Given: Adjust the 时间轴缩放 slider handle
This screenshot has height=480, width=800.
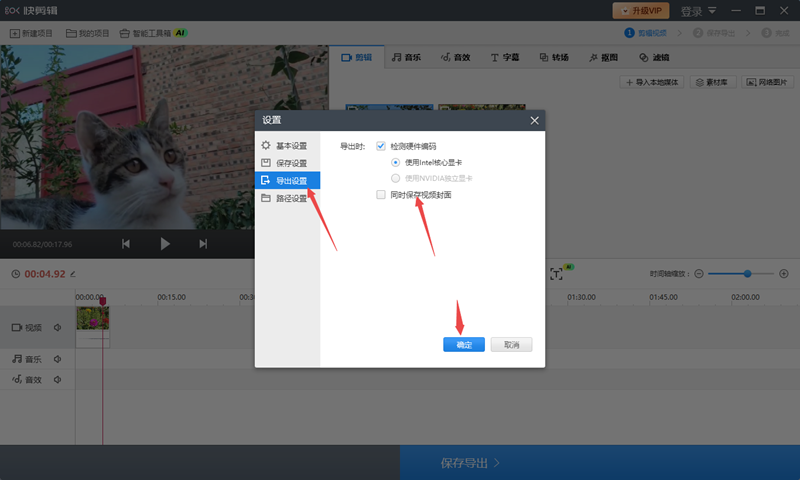Looking at the screenshot, I should tap(747, 274).
